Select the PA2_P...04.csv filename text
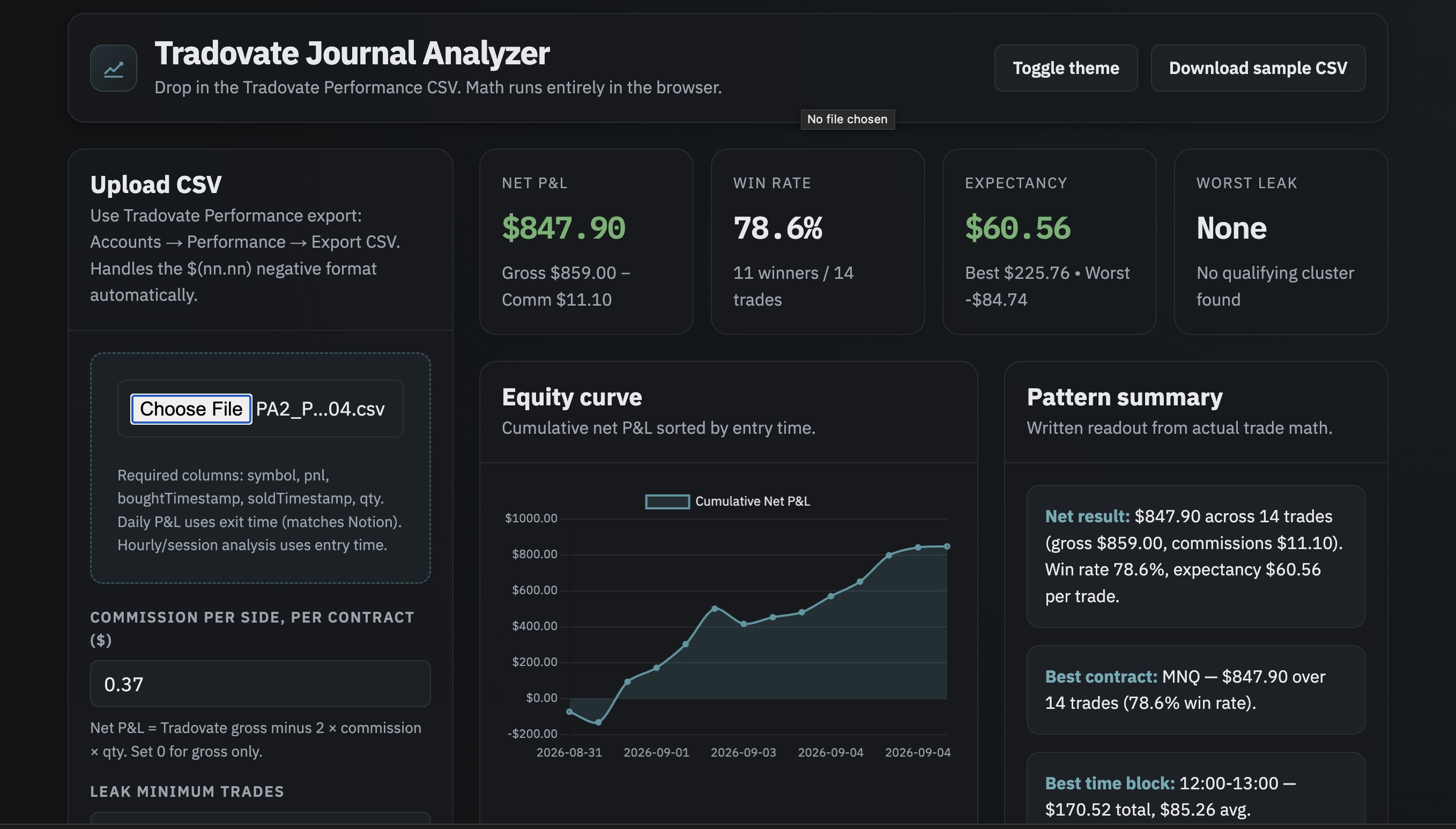The image size is (1456, 829). click(x=320, y=409)
